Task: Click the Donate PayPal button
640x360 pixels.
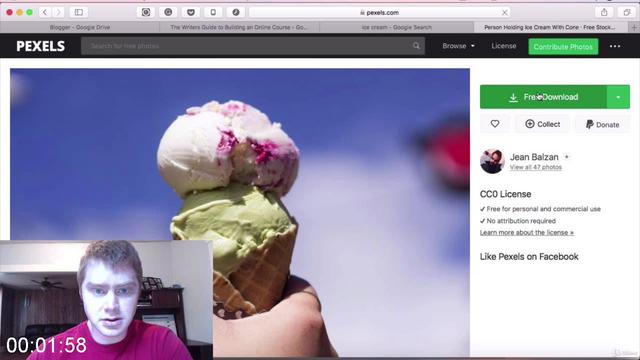Action: tap(602, 124)
